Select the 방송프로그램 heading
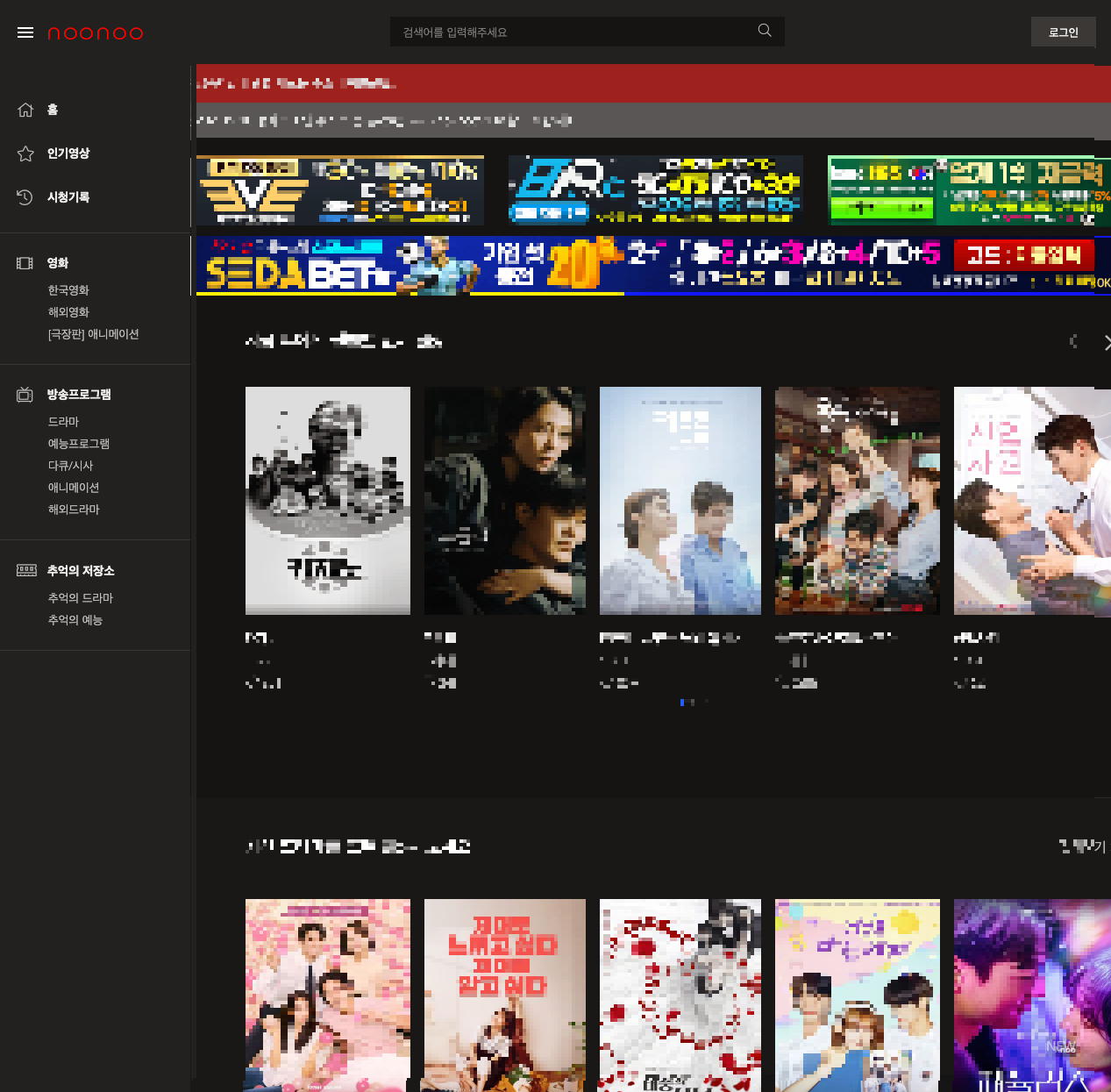This screenshot has width=1111, height=1092. coord(79,395)
